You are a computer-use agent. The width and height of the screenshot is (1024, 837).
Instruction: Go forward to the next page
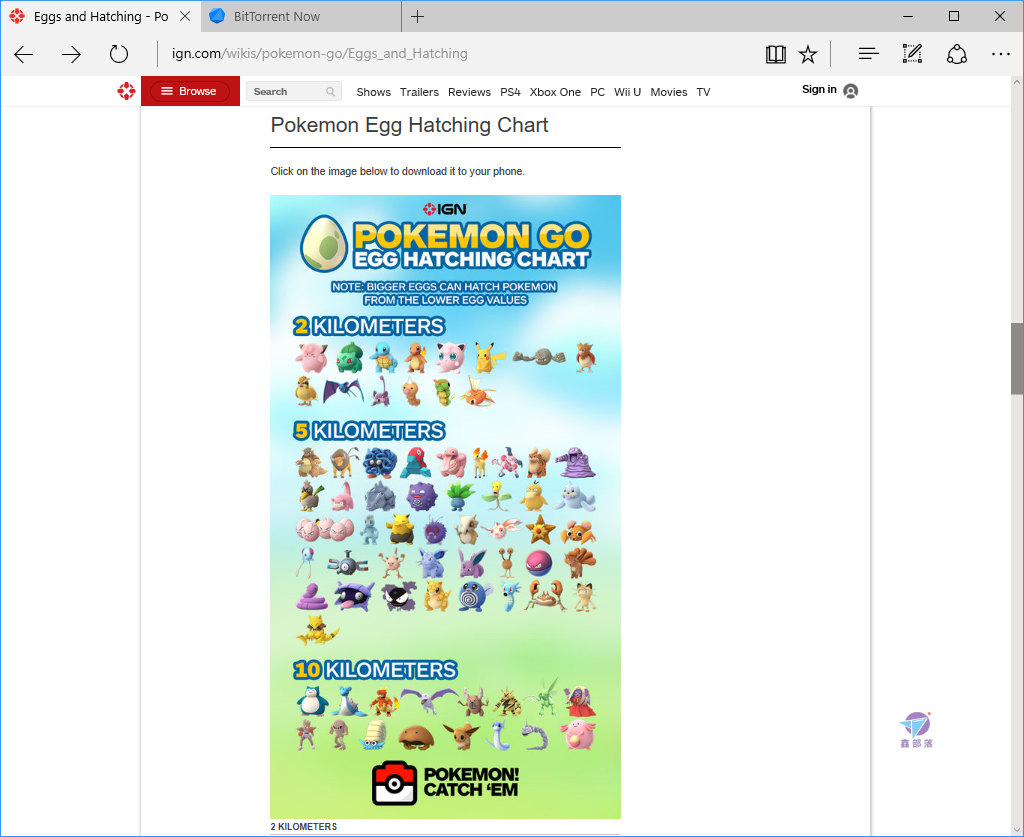click(71, 54)
